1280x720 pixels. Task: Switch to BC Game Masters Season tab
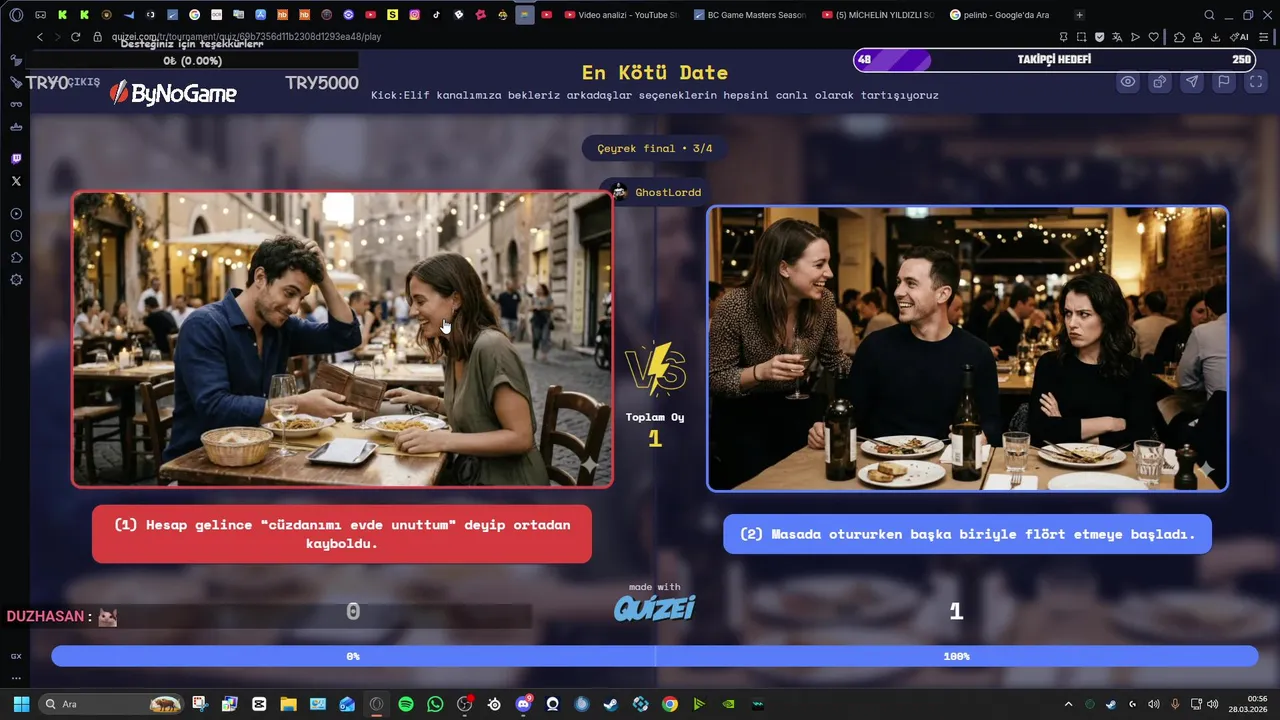750,15
